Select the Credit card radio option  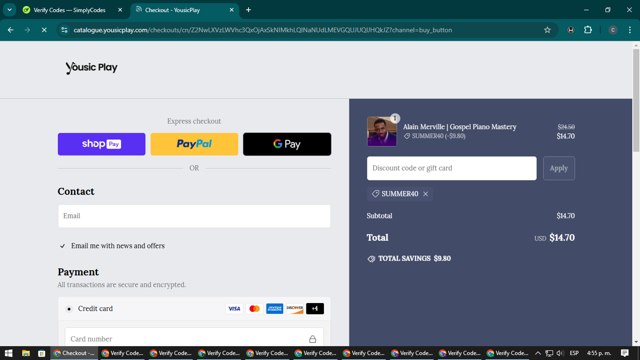click(69, 309)
